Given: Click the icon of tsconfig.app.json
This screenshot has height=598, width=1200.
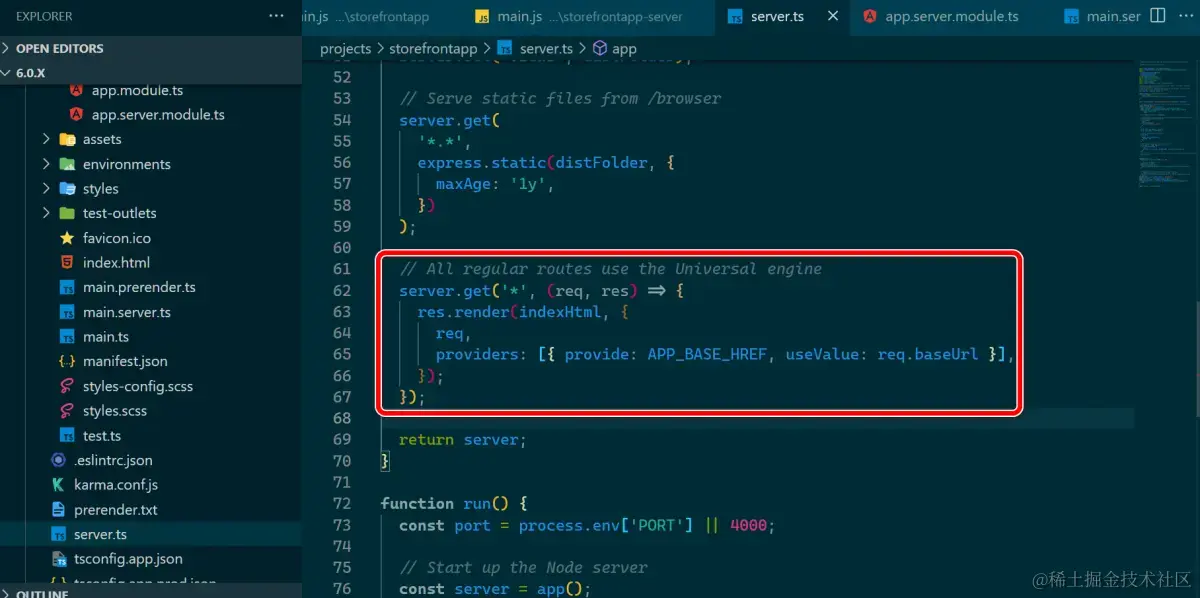Looking at the screenshot, I should (58, 559).
